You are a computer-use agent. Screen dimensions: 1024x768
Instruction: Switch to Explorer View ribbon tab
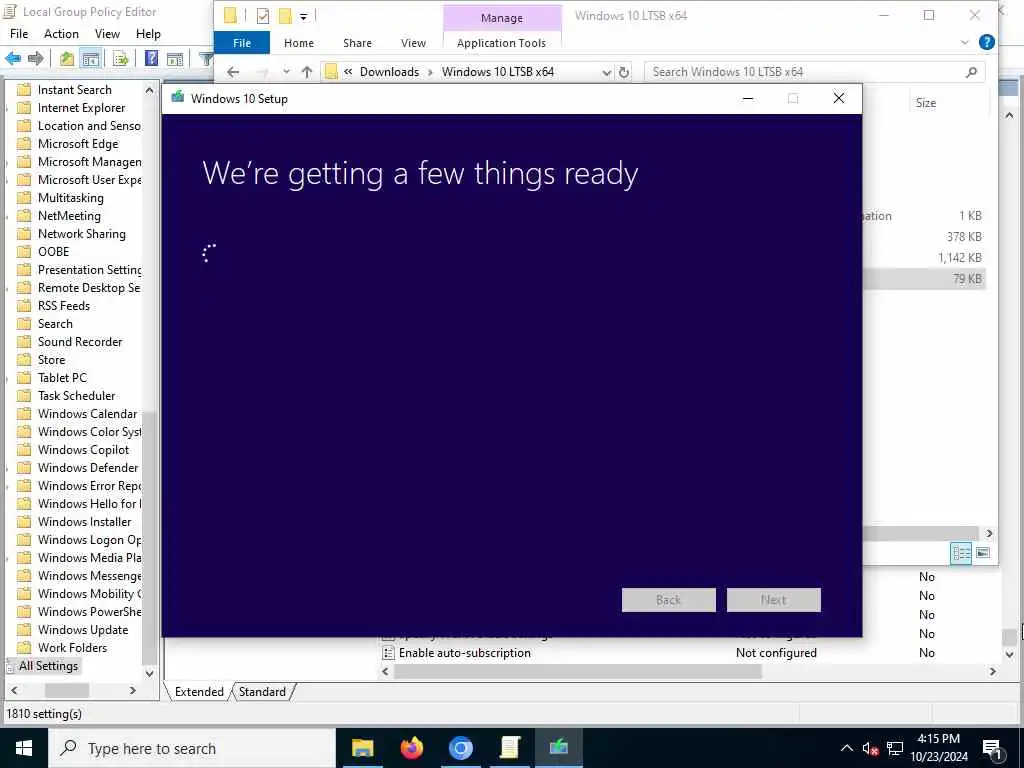coord(413,43)
